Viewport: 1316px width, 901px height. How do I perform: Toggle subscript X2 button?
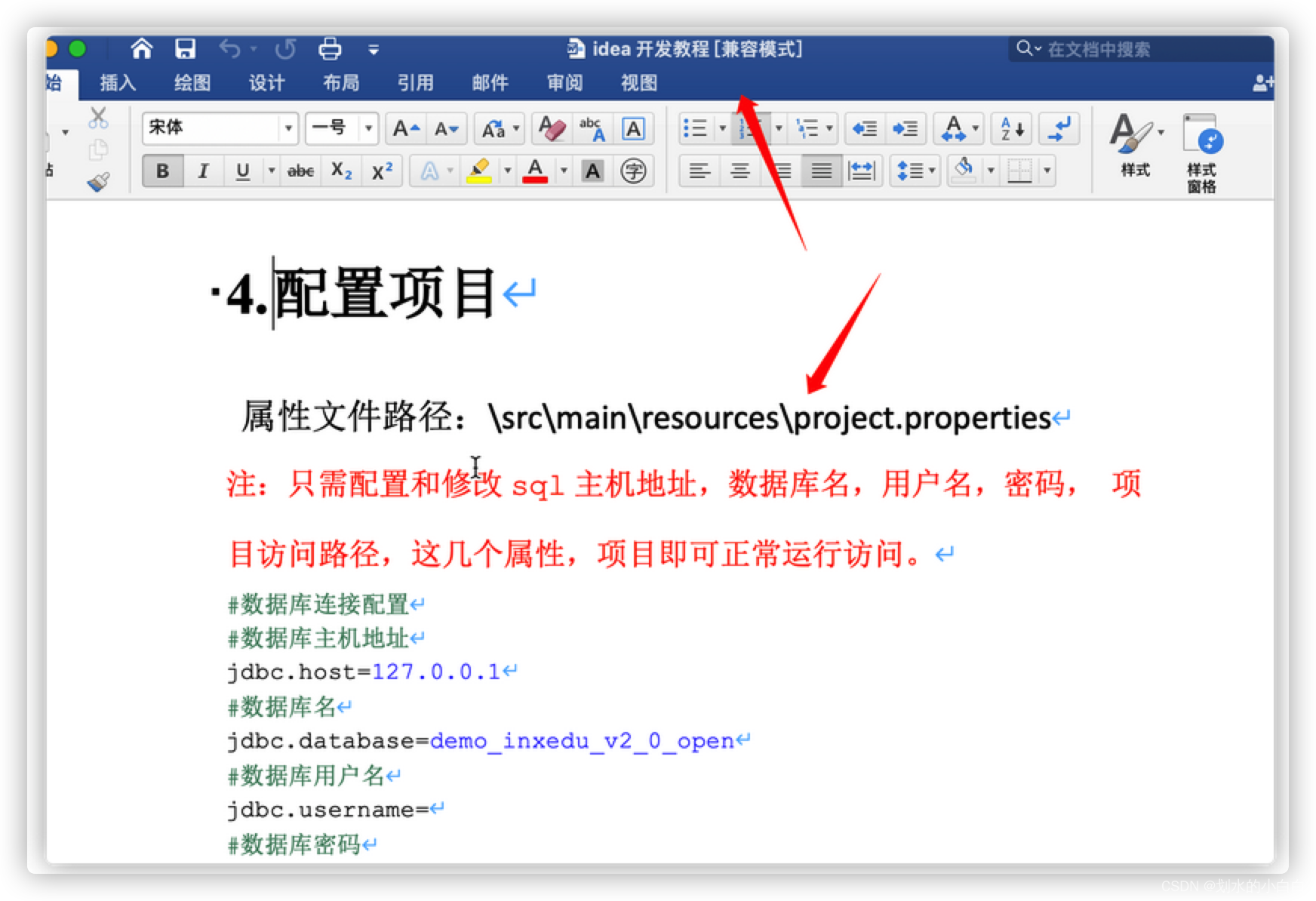click(341, 171)
